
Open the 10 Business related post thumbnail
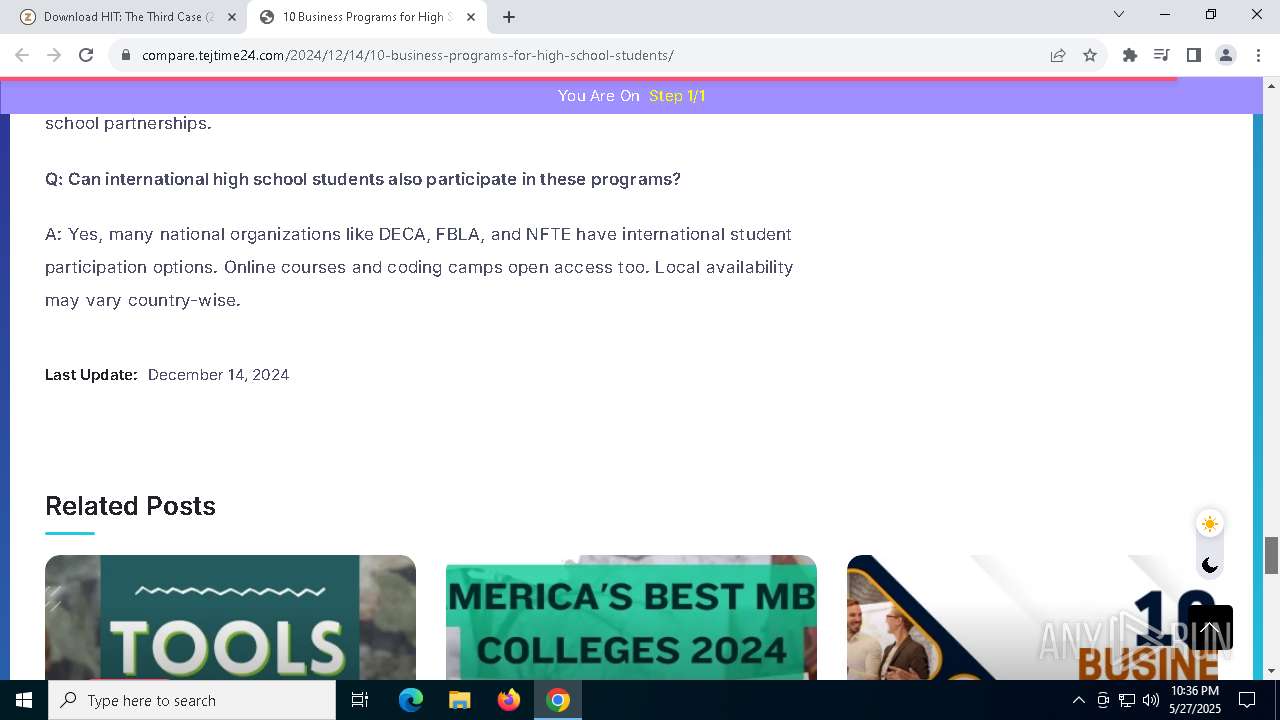coord(1032,617)
